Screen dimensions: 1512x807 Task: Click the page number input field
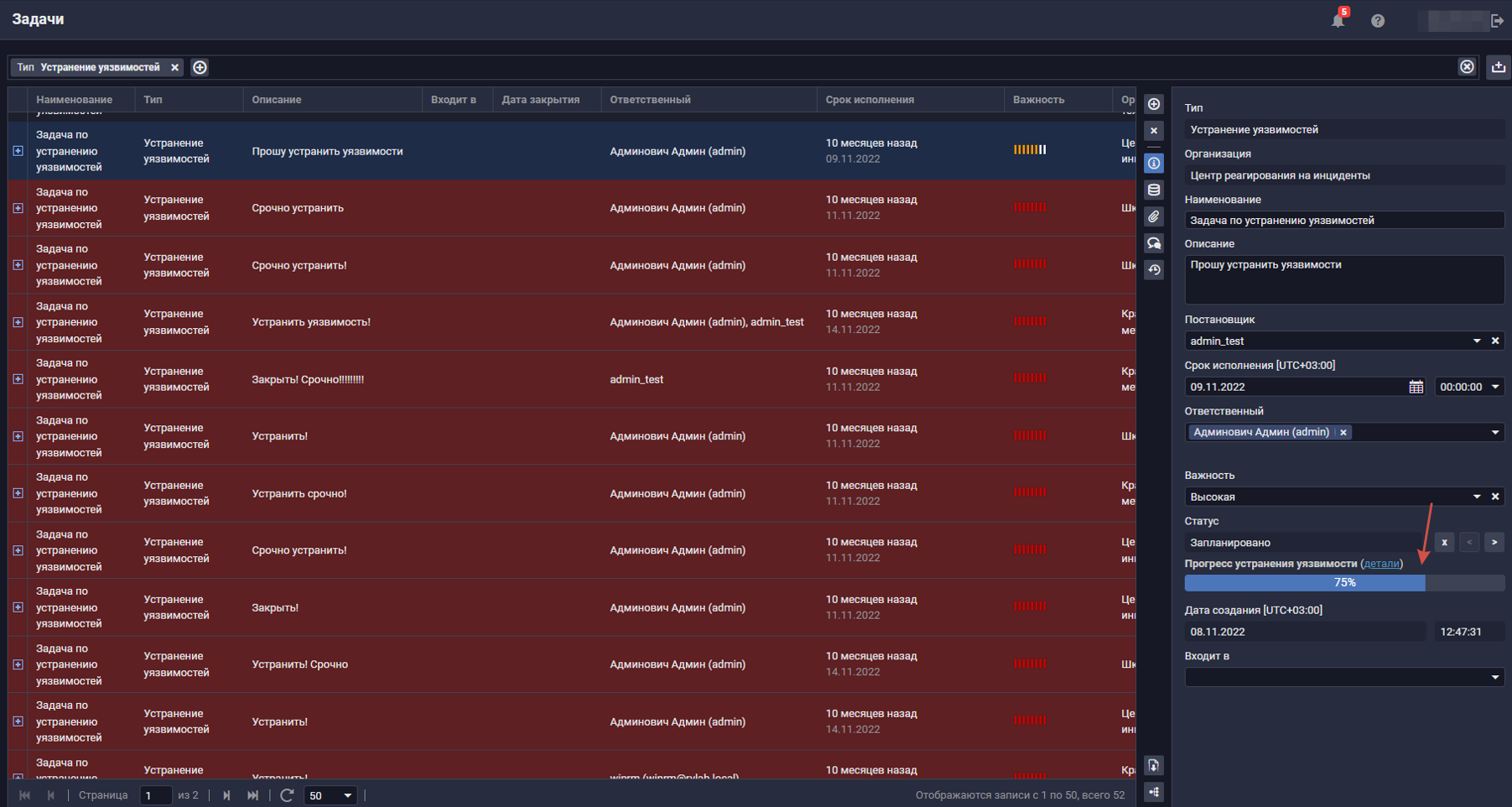click(x=155, y=795)
